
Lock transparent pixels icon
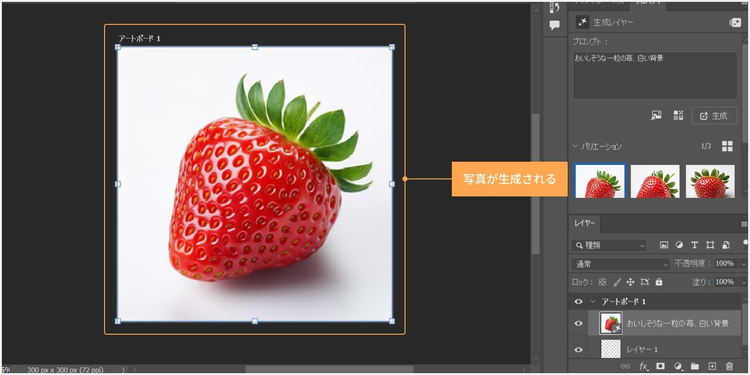tap(603, 282)
